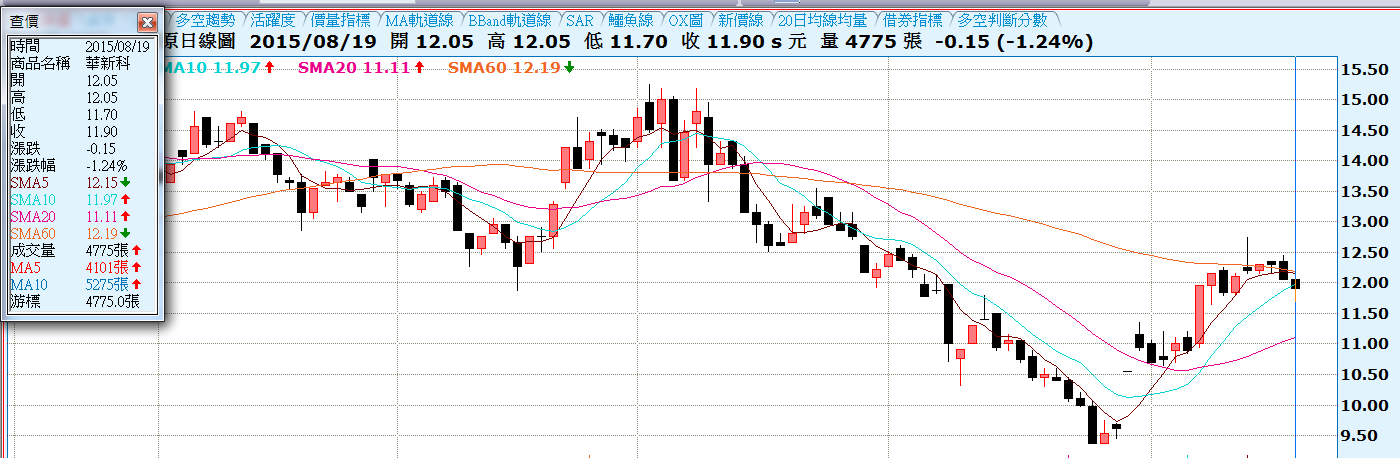This screenshot has width=1400, height=458.
Task: Open the 活躍度 tab
Action: tap(271, 20)
